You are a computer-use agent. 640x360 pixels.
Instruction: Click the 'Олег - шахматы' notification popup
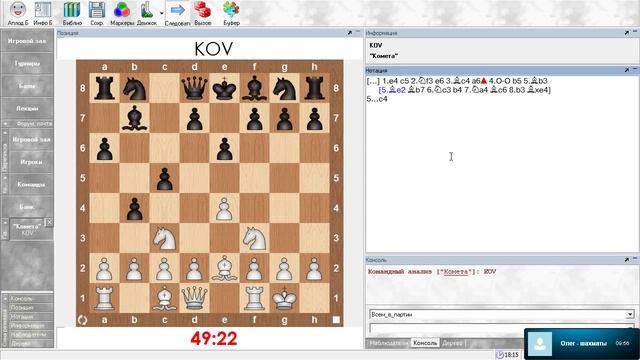(582, 343)
